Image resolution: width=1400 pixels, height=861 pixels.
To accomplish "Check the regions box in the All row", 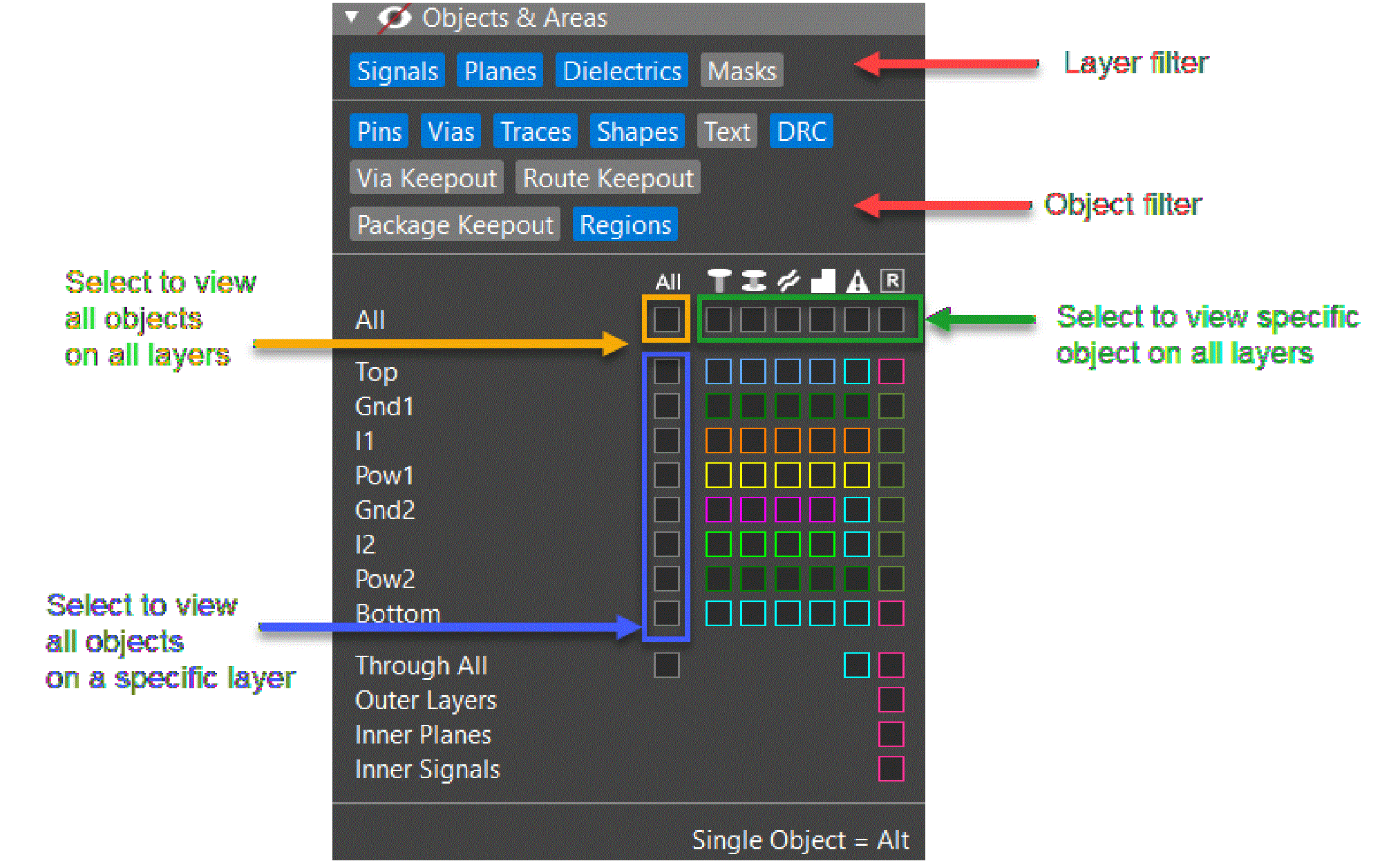I will (891, 320).
